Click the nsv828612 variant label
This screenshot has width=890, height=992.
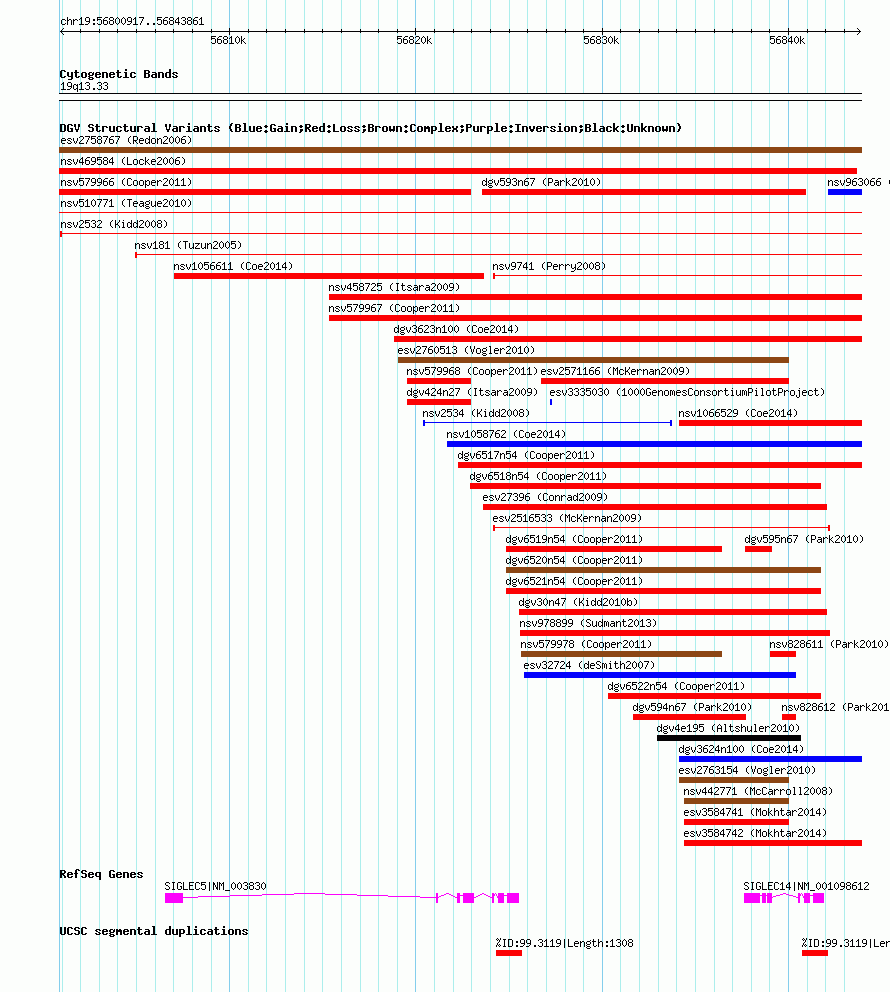pyautogui.click(x=836, y=707)
